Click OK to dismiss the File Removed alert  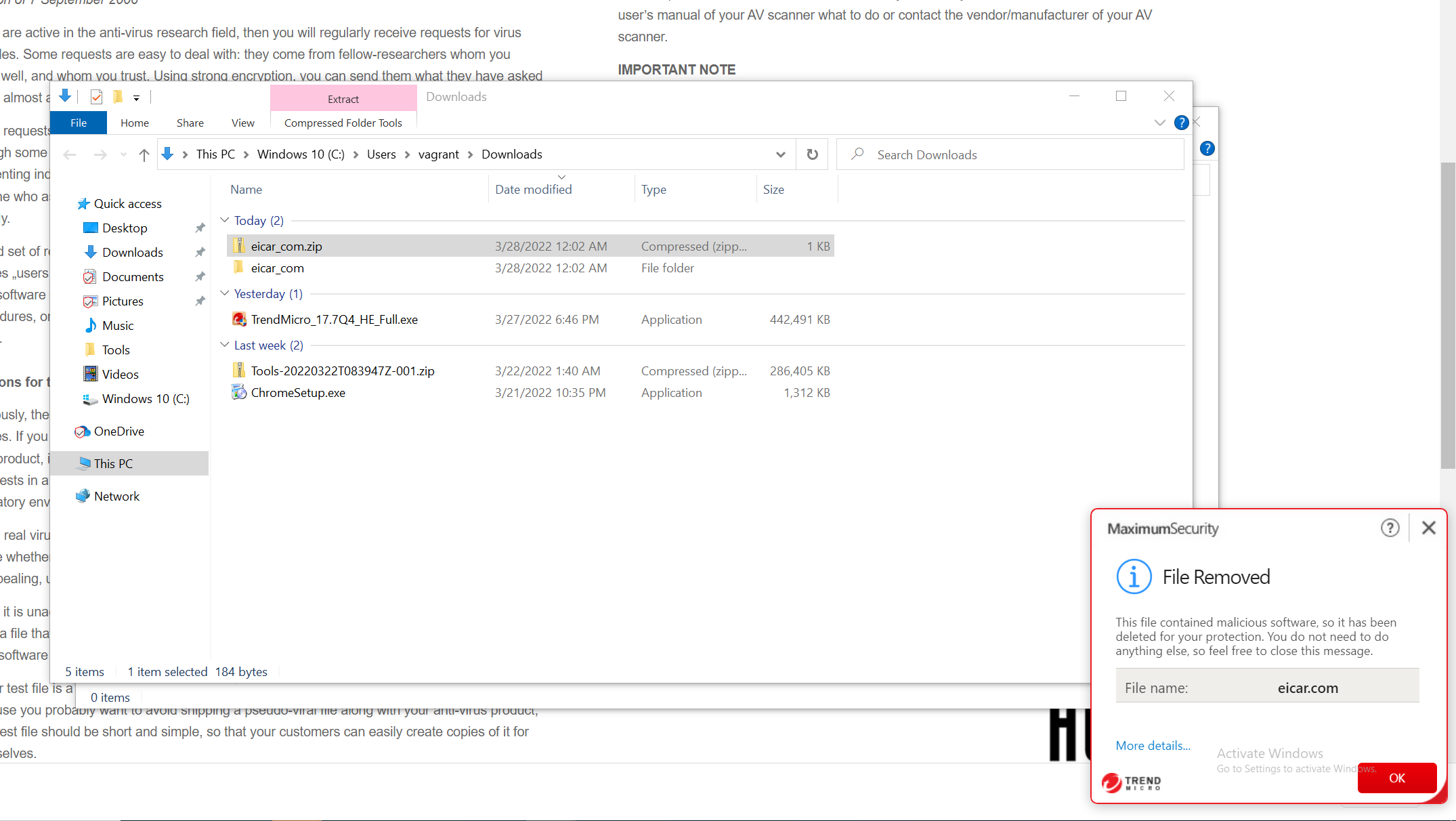(x=1396, y=778)
